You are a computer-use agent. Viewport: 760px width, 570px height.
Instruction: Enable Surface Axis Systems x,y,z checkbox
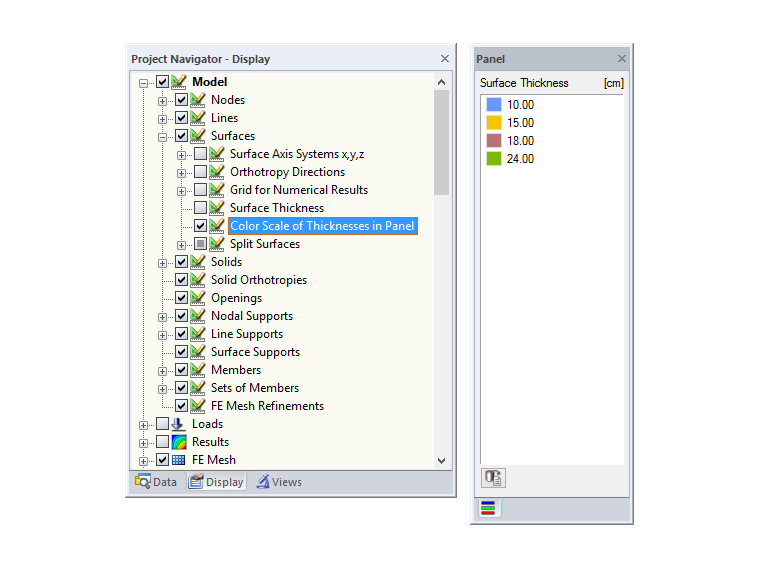(200, 154)
